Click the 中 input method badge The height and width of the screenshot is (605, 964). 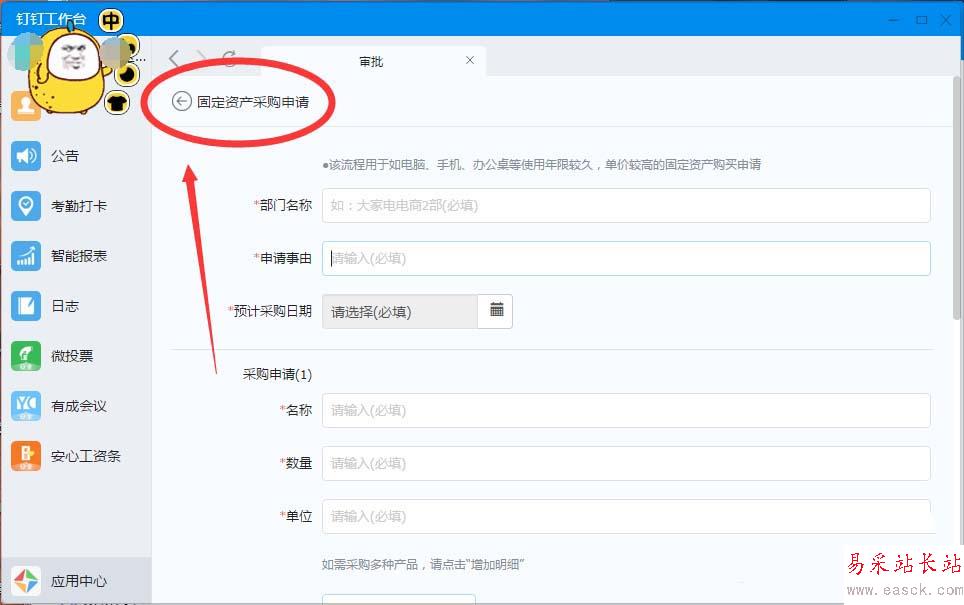tap(111, 20)
